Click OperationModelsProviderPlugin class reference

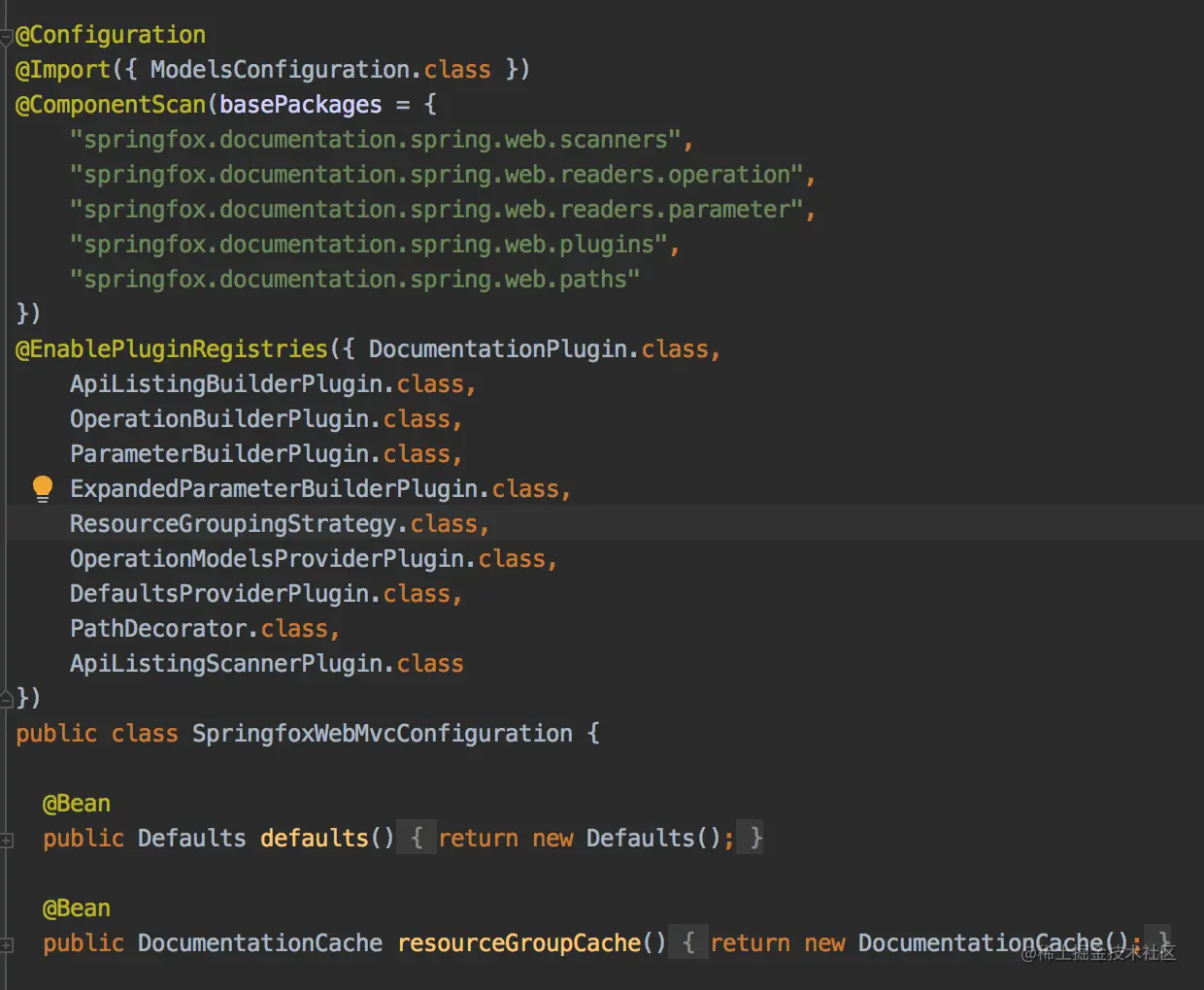pos(266,559)
